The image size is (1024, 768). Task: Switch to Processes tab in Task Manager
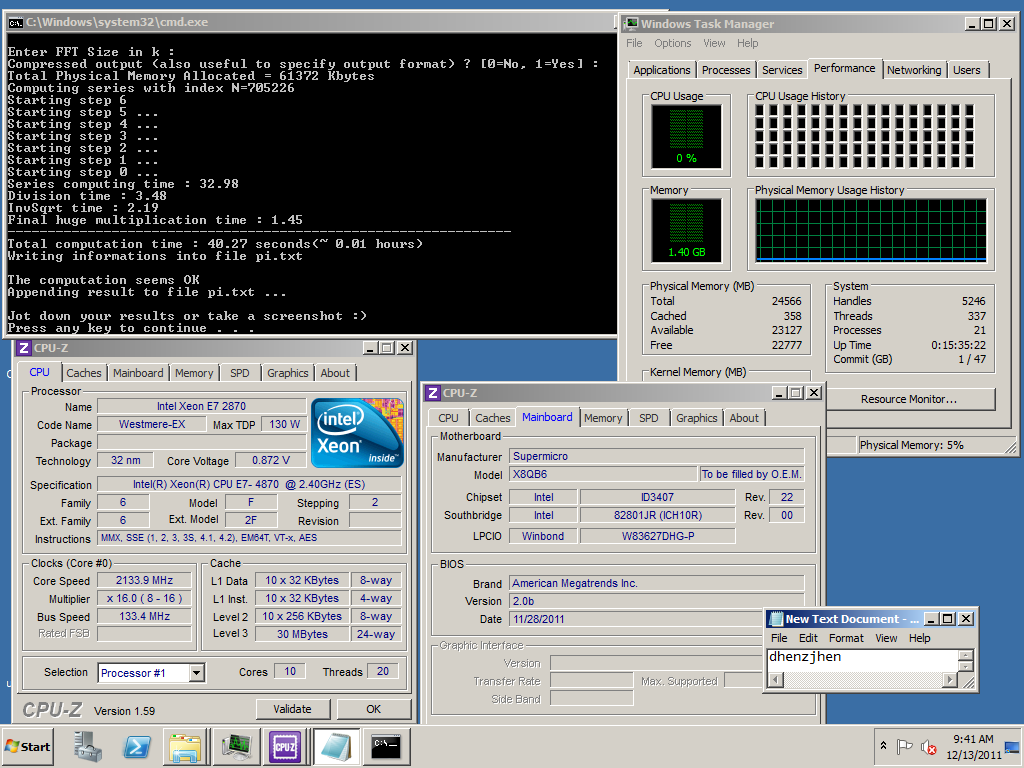coord(726,70)
